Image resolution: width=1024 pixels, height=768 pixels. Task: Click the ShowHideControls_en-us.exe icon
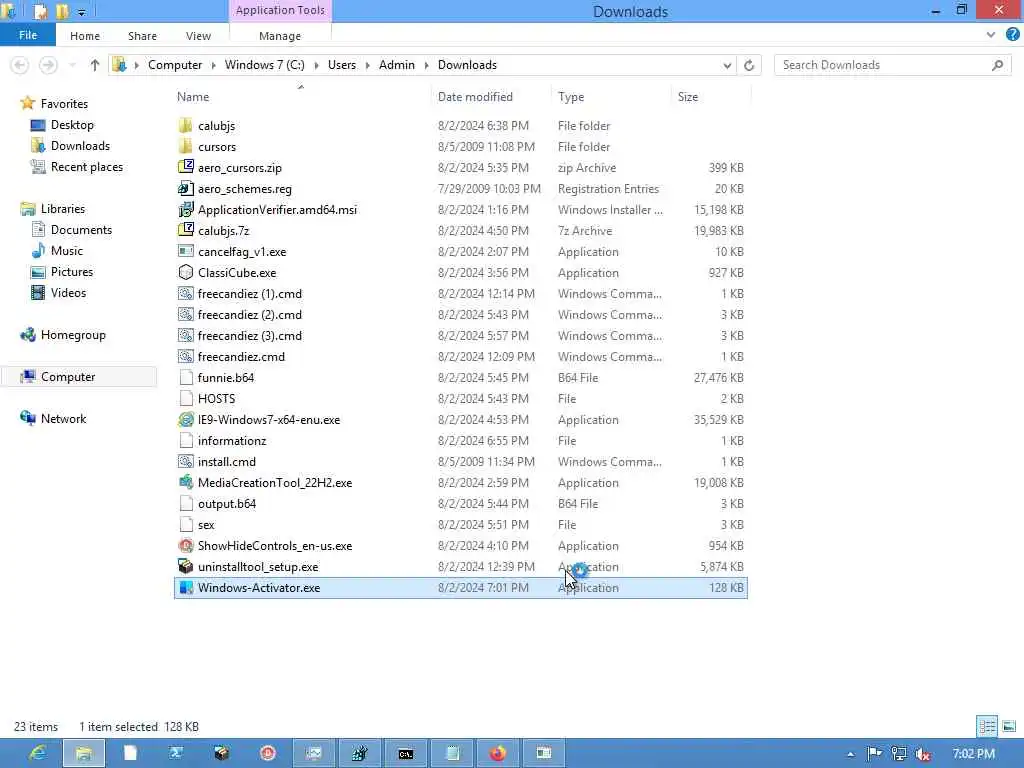click(186, 545)
